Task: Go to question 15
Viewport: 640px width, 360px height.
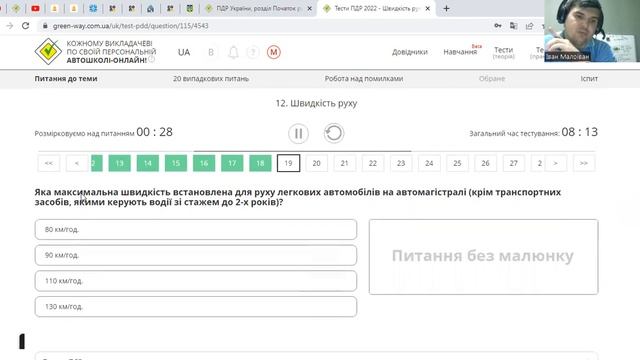Action: coord(176,163)
